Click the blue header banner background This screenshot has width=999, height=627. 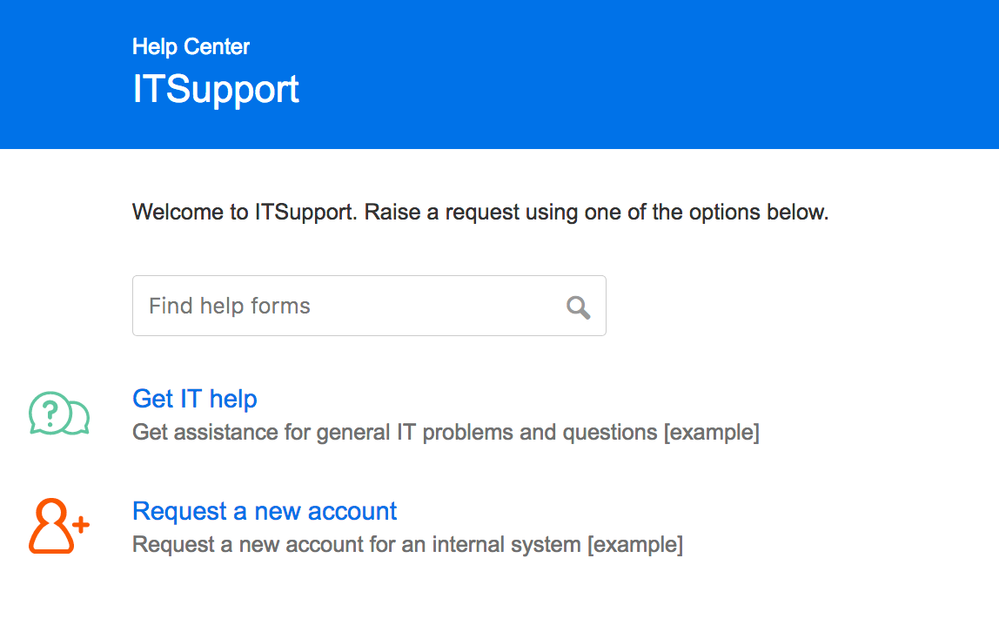point(650,75)
